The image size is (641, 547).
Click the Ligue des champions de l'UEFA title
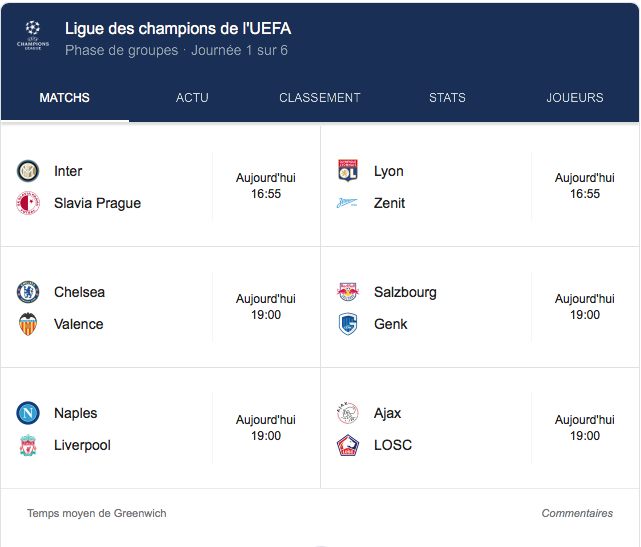pos(178,28)
